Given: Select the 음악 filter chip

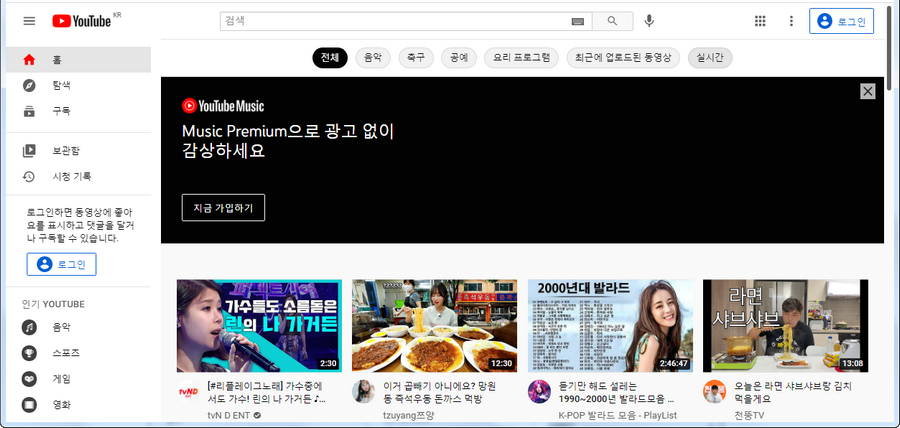Looking at the screenshot, I should 373,57.
